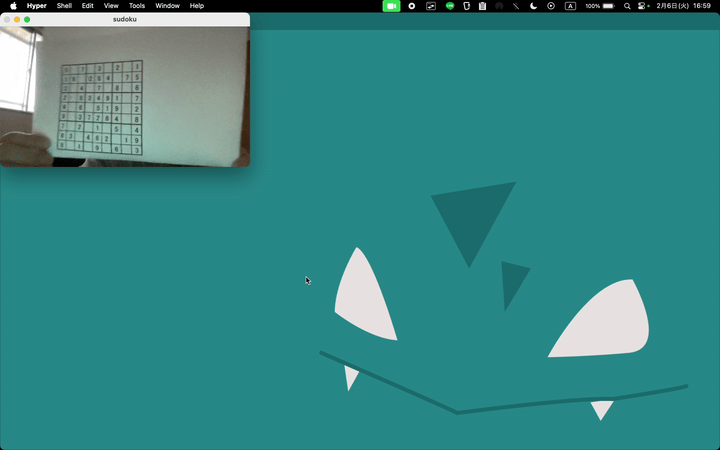720x450 pixels.
Task: Click the sudoku camera preview image
Action: pos(125,96)
